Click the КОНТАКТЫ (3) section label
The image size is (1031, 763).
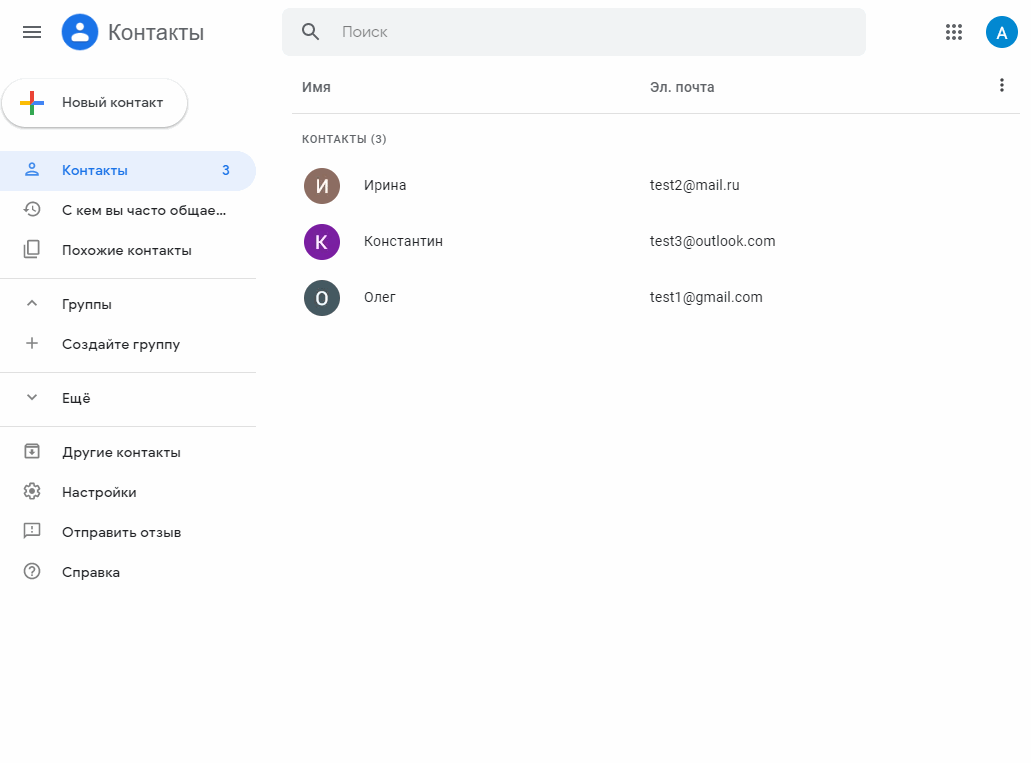point(344,139)
